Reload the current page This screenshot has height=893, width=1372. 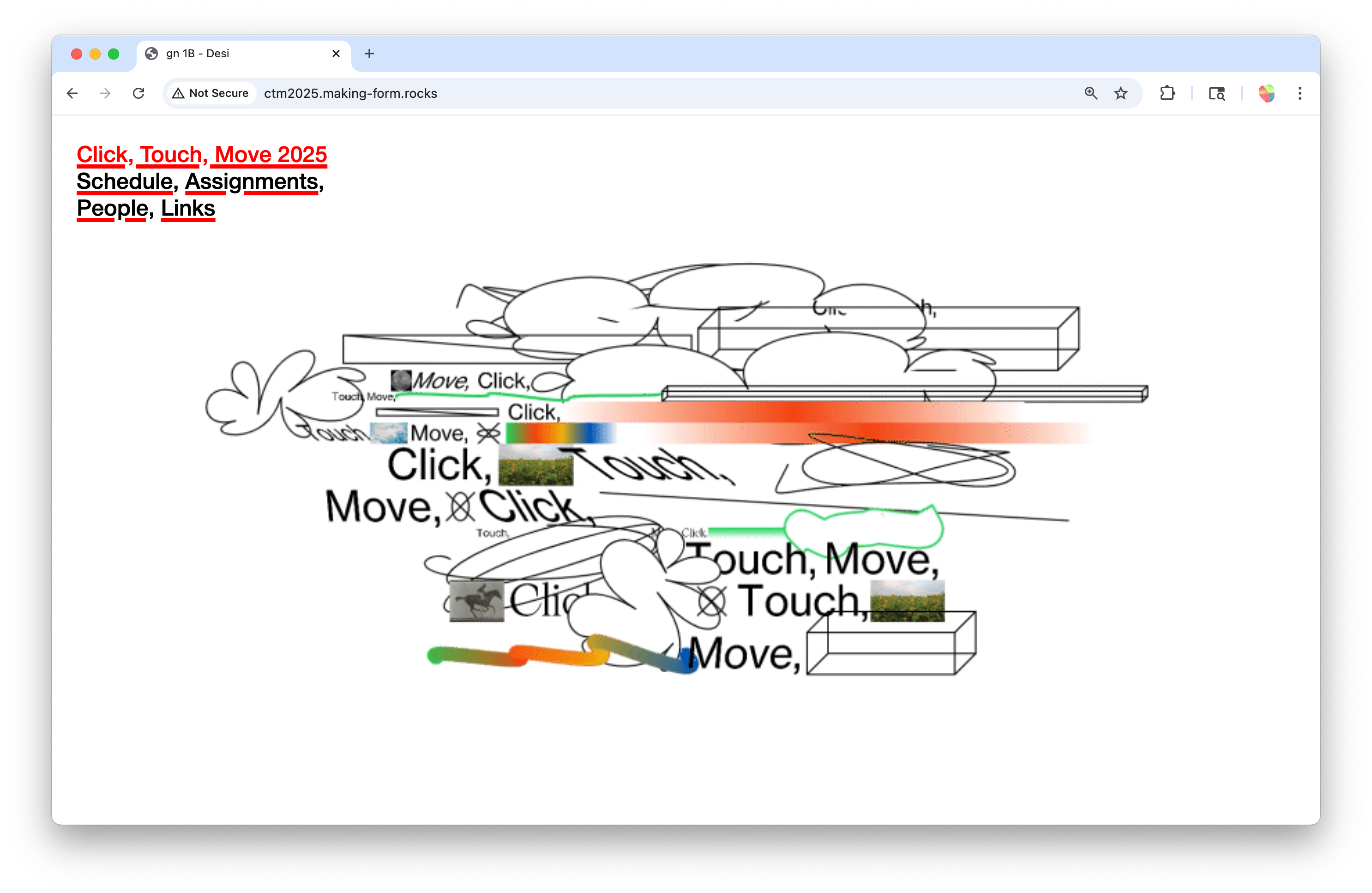tap(138, 93)
